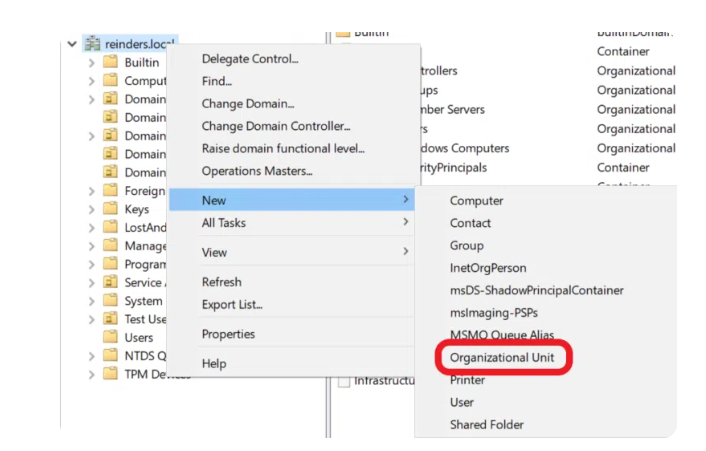Click the TPM Devices folder icon
Viewport: 706px width, 451px height.
111,374
